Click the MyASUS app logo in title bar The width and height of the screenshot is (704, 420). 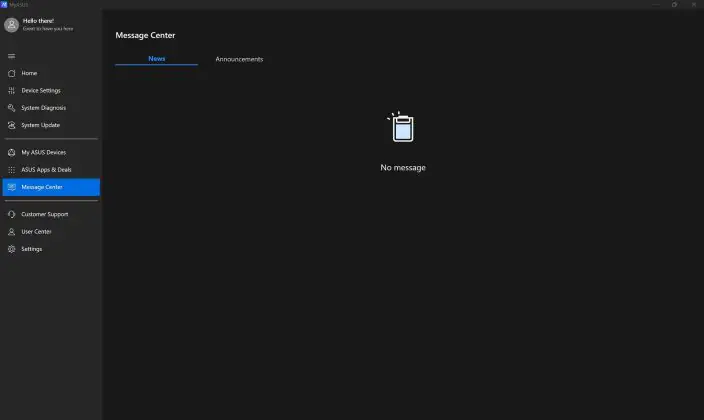[4, 4]
